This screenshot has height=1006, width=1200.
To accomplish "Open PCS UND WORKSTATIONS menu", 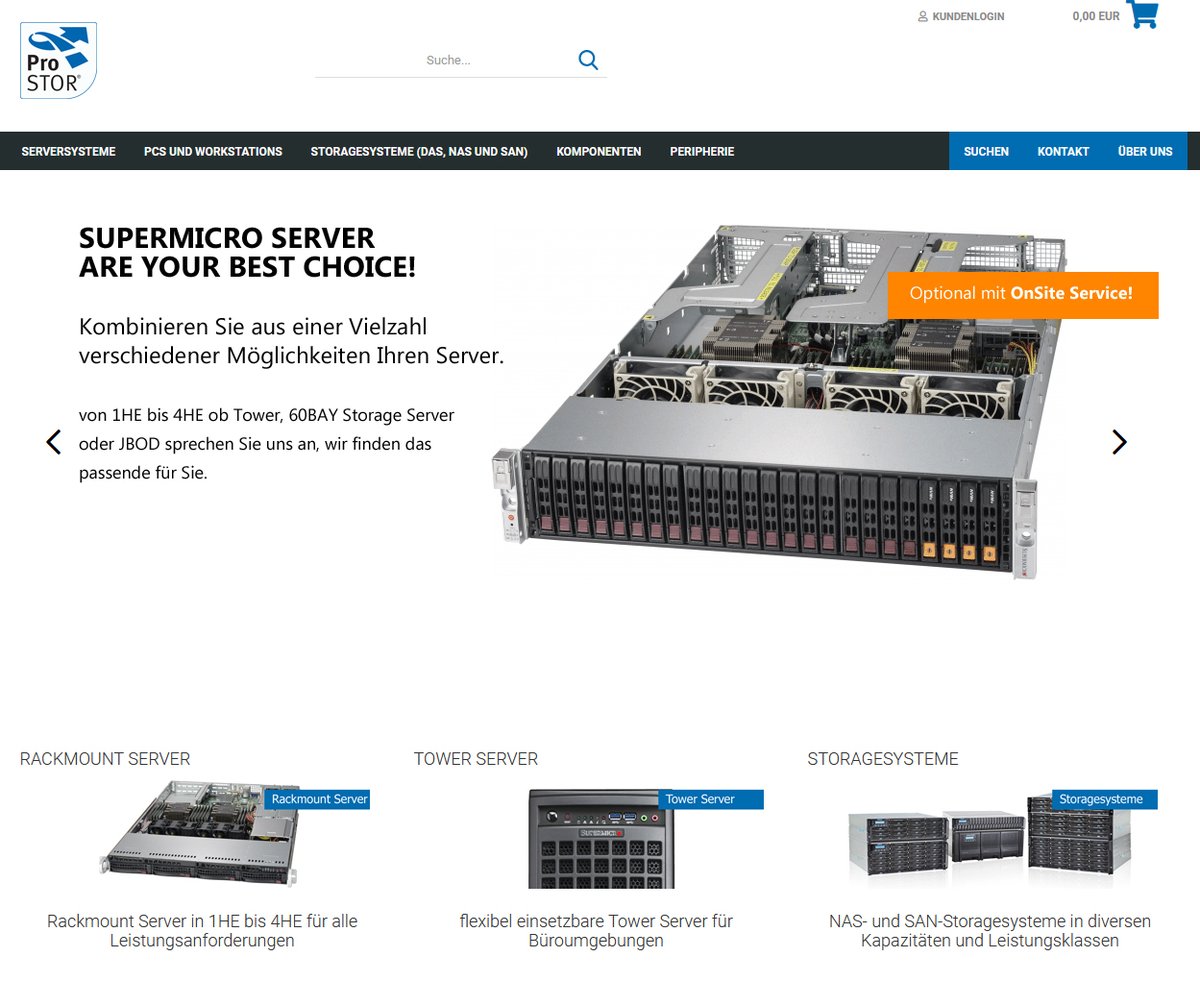I will point(213,151).
